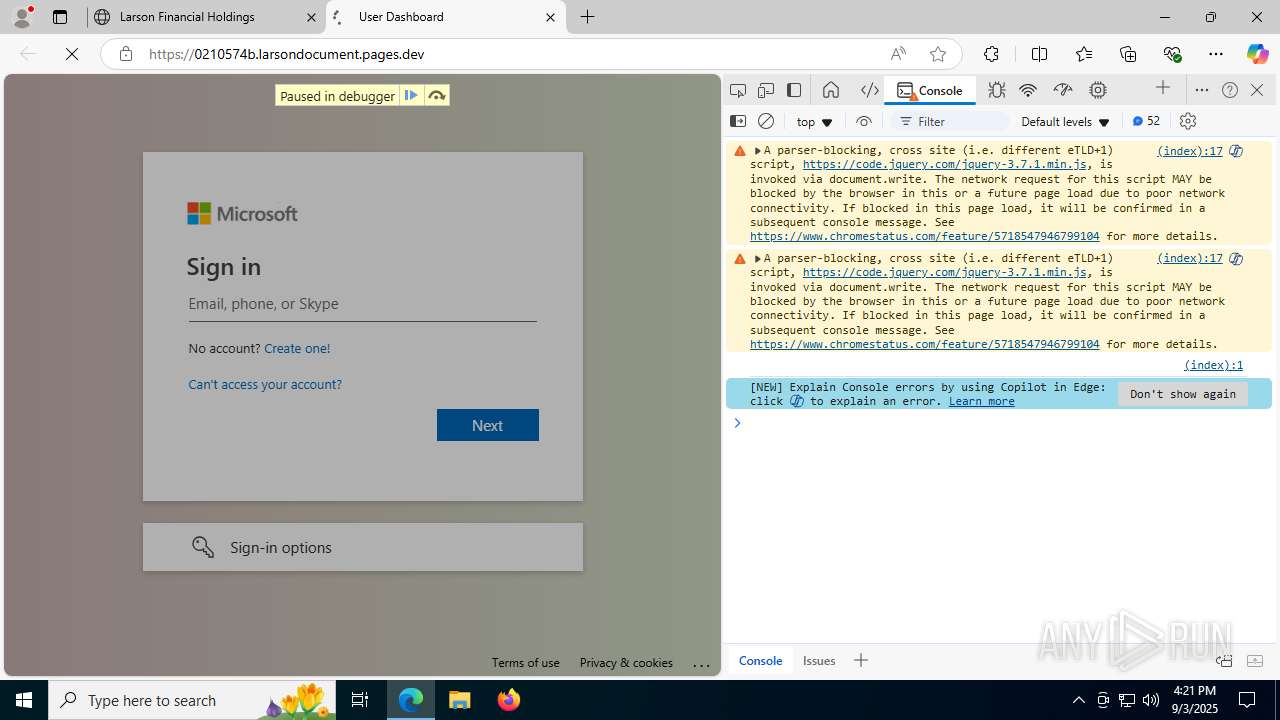Image resolution: width=1280 pixels, height=720 pixels.
Task: Open the Memory chip icon tool
Action: [1098, 90]
